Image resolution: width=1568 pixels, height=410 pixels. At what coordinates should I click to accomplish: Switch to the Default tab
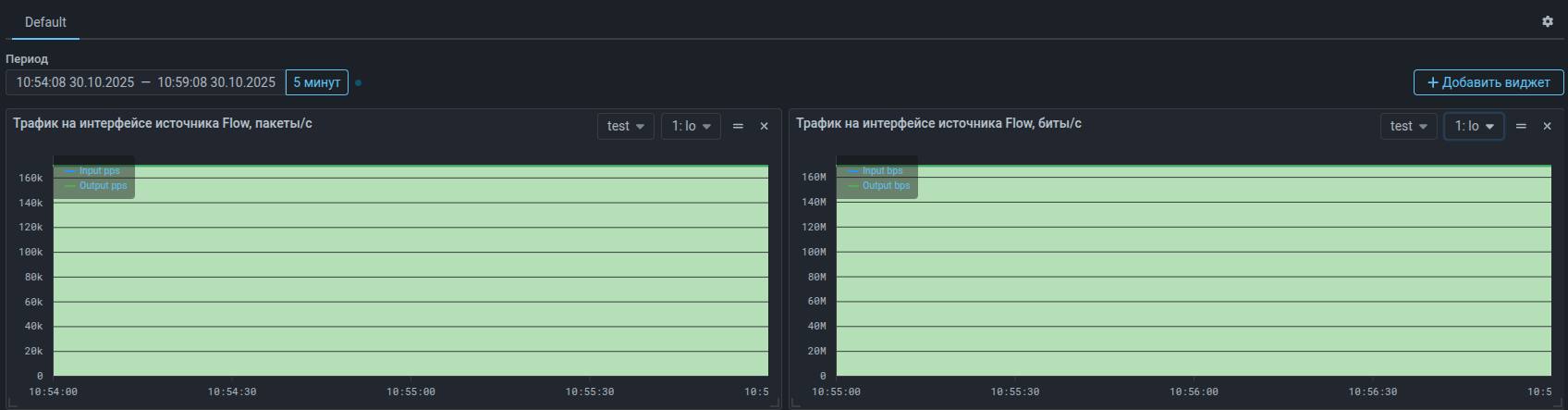coord(45,22)
